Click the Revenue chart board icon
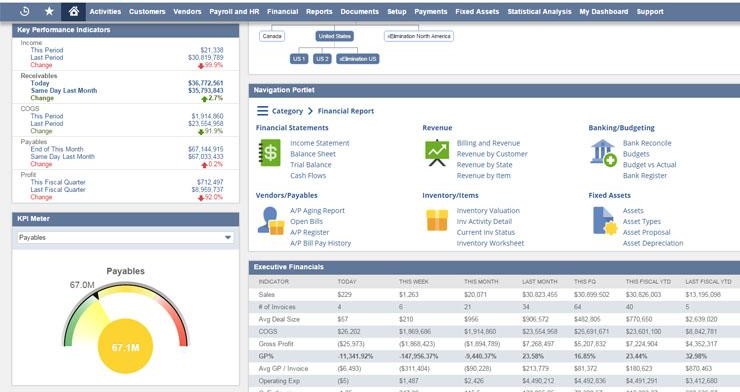Viewport: 740px width, 392px height. (437, 153)
